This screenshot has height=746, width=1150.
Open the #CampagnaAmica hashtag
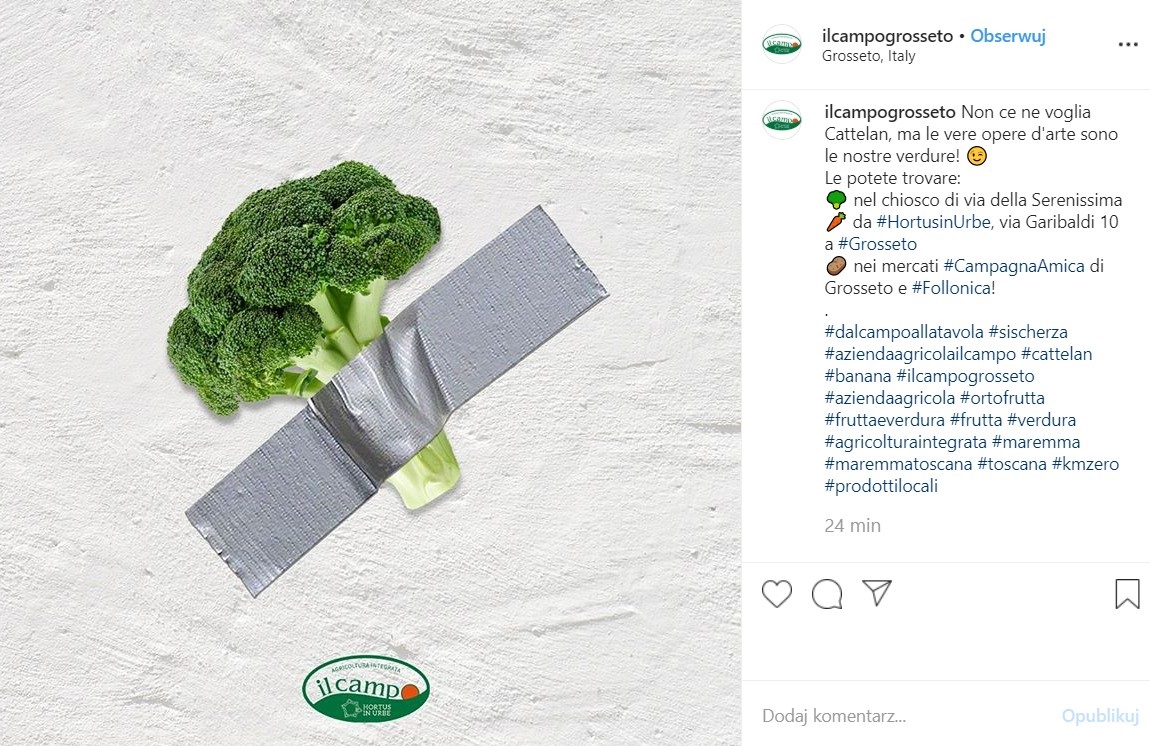pyautogui.click(x=1014, y=266)
